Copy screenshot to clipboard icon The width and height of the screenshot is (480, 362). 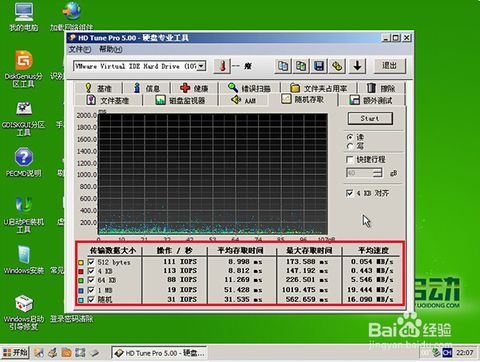coord(301,66)
